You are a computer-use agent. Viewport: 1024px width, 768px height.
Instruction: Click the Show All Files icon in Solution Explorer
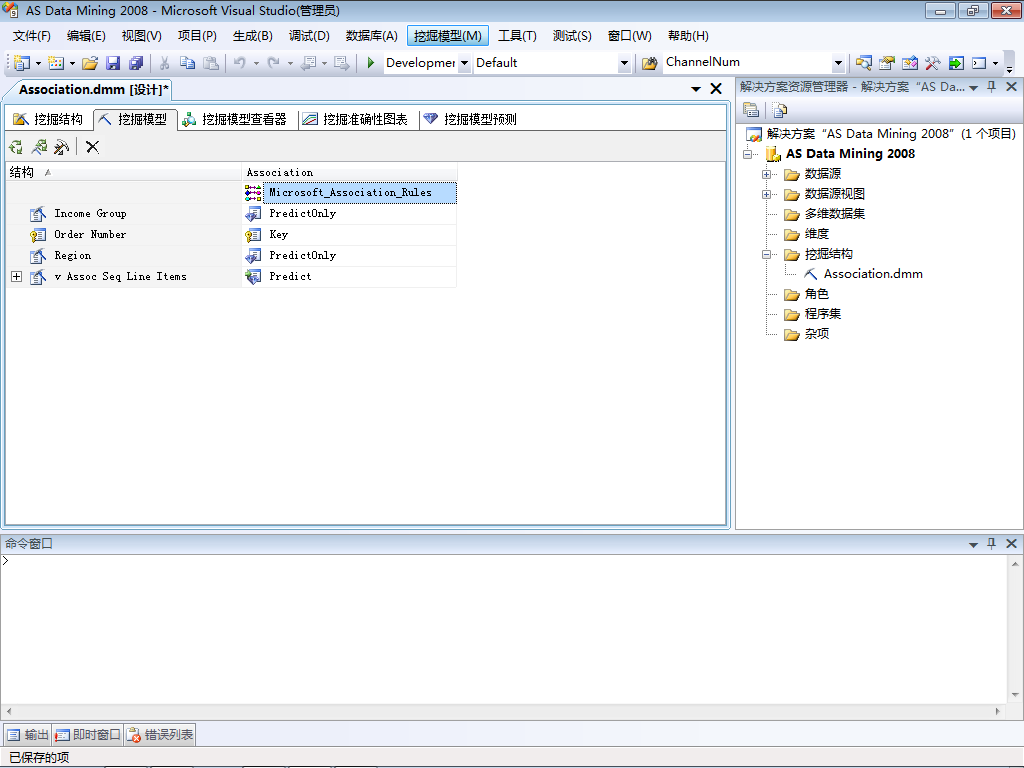(779, 110)
